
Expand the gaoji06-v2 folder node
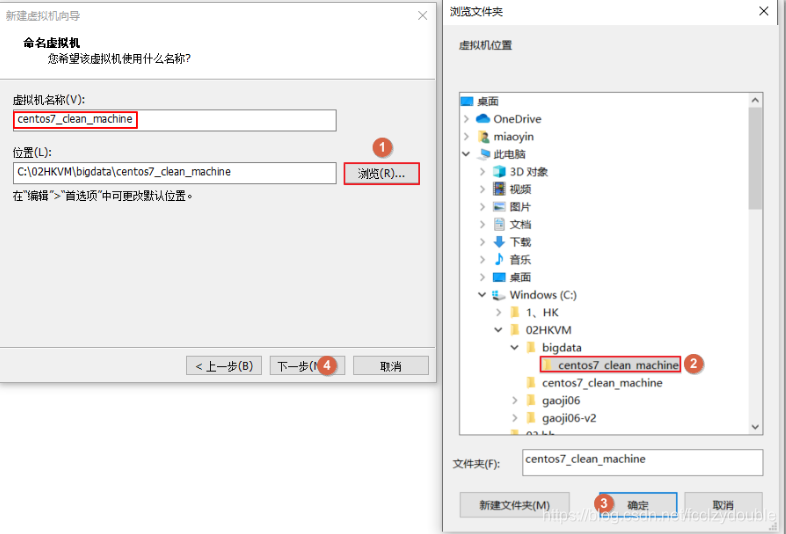514,418
